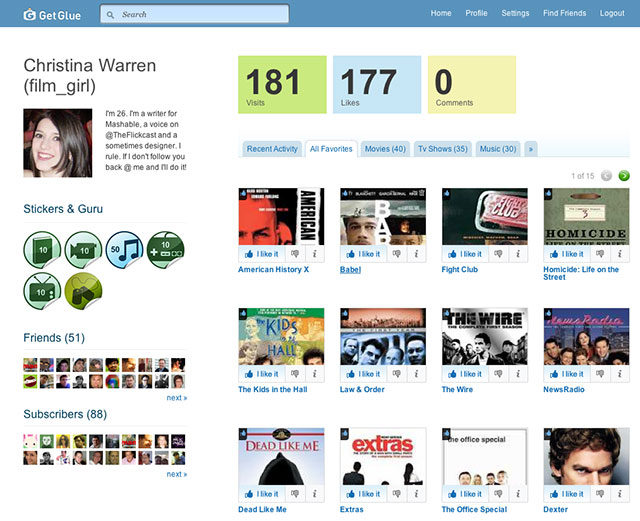640x521 pixels.
Task: Dislike Homicide: Life on the Street
Action: click(x=600, y=254)
